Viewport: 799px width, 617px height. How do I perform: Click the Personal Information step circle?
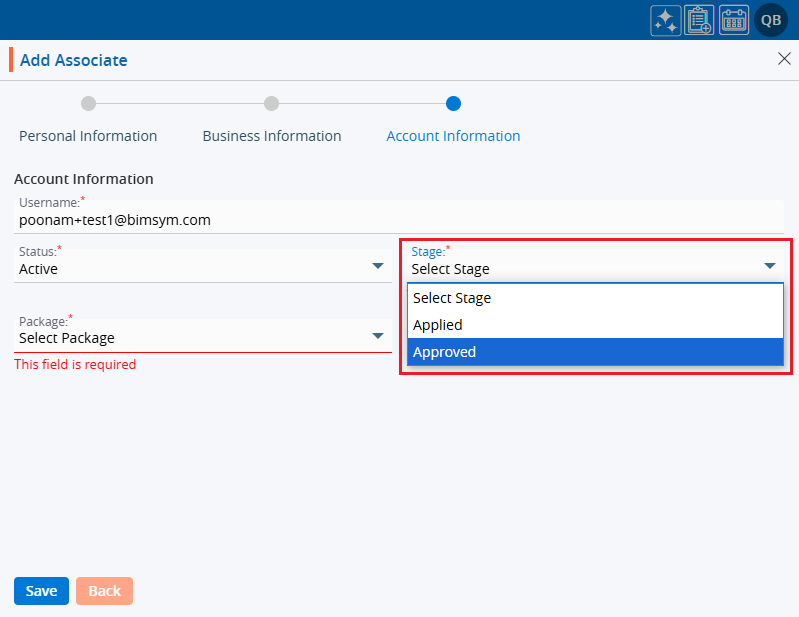(x=88, y=103)
